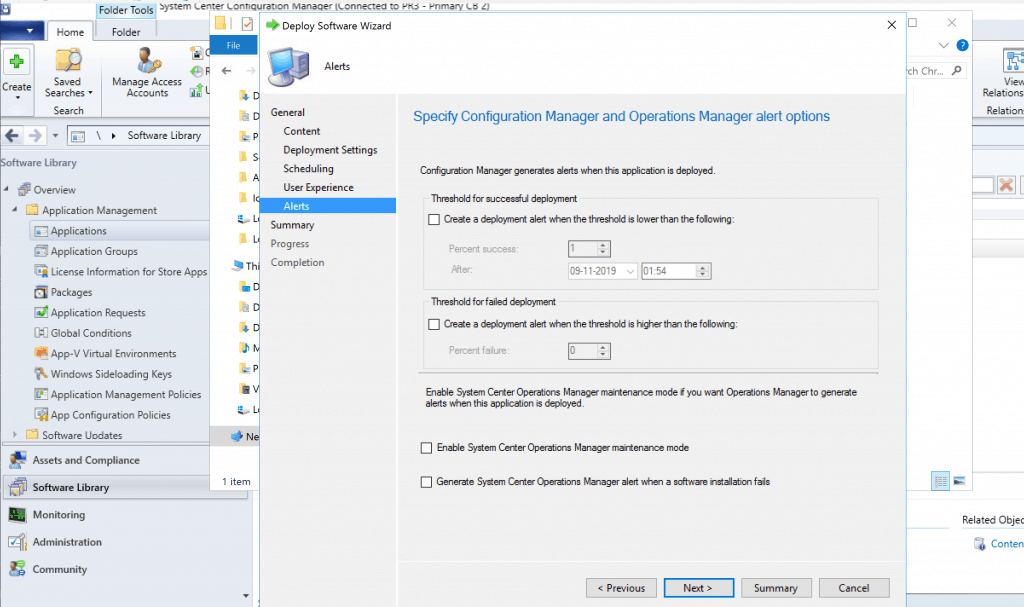Click the search magnifier icon in SCCM
Viewport: 1024px width, 607px height.
[957, 71]
